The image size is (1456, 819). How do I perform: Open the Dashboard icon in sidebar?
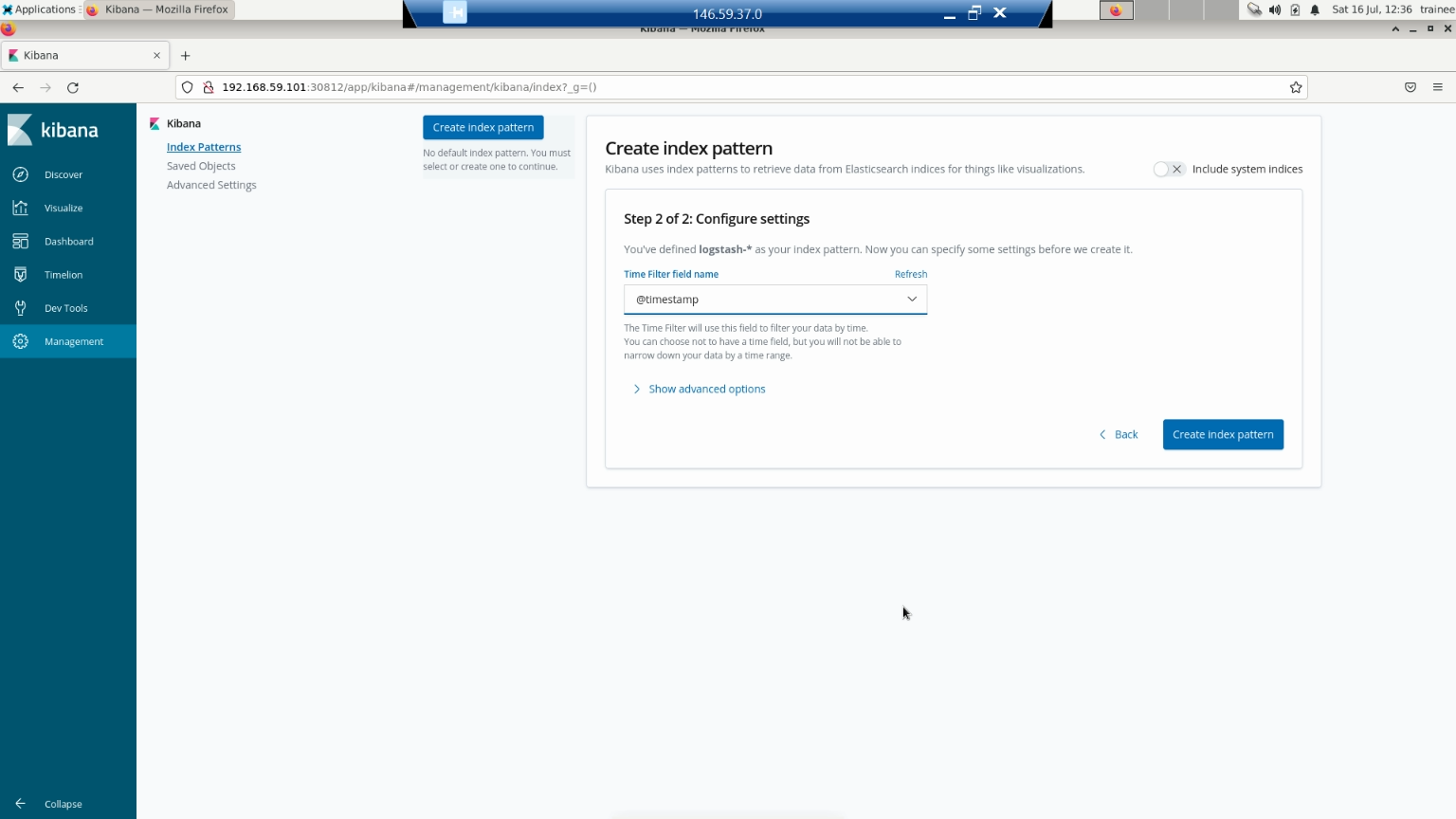tap(21, 242)
